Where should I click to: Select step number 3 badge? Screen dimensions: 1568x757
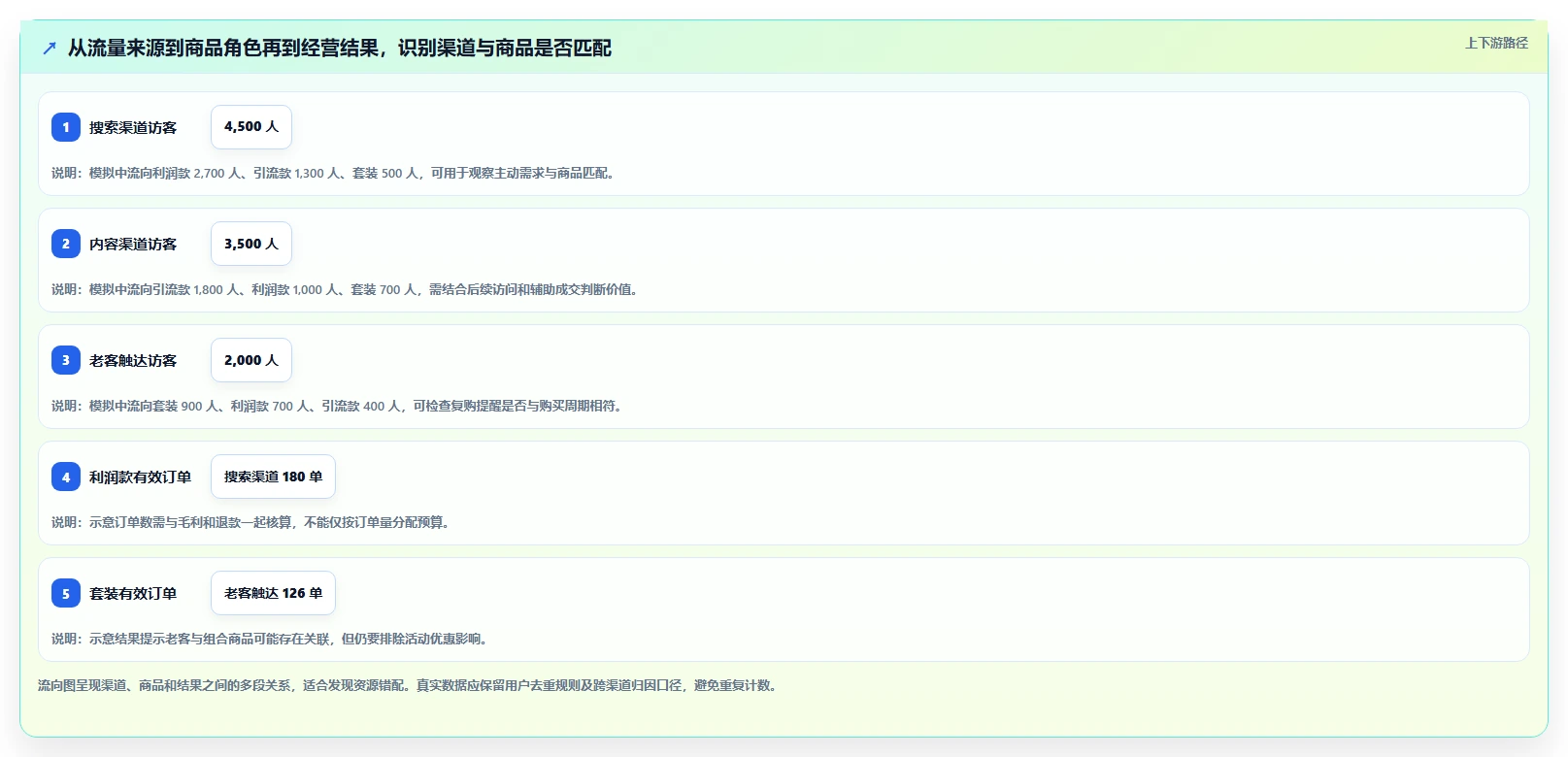click(x=66, y=360)
